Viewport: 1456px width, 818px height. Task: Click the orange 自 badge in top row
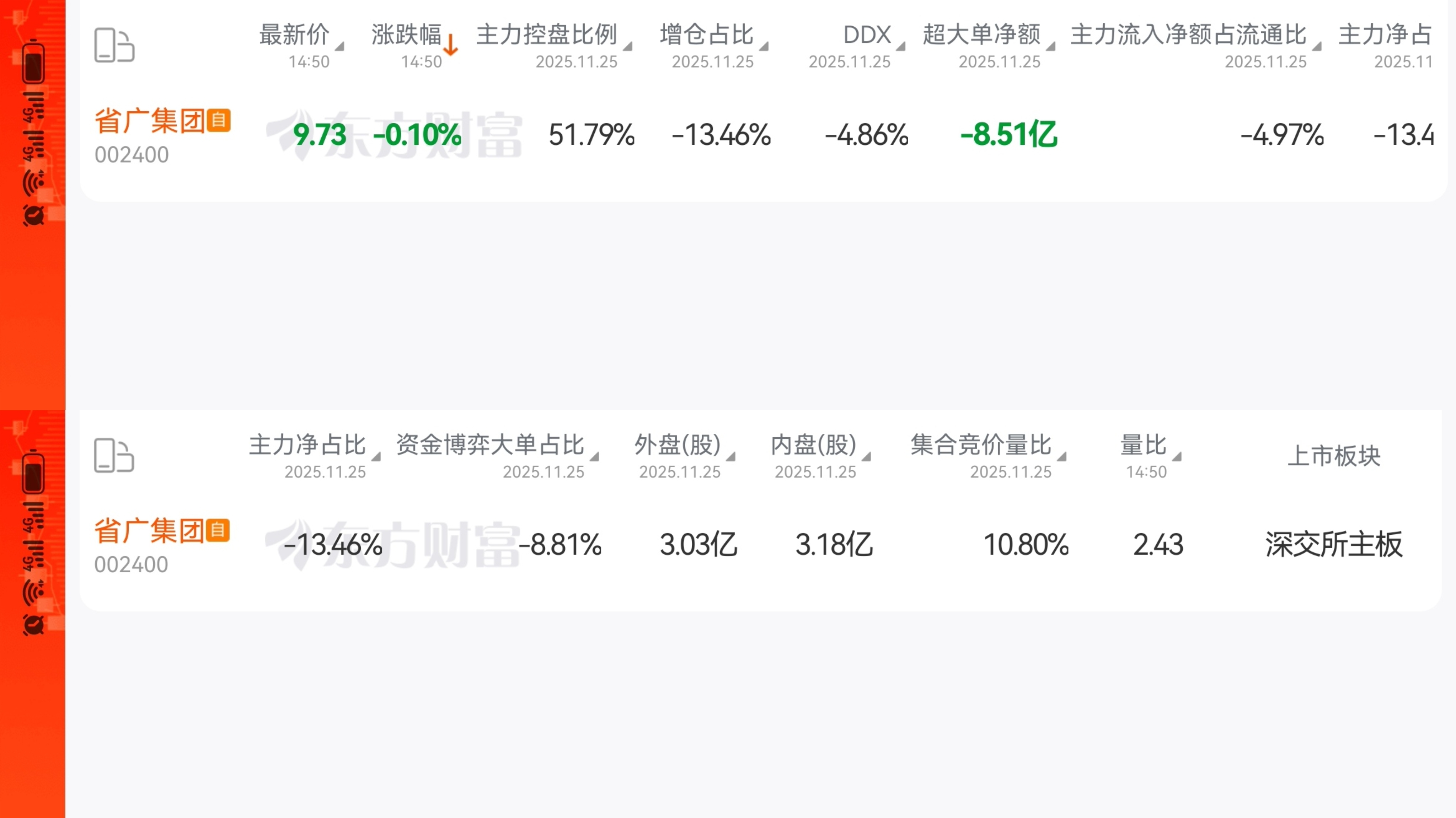[219, 120]
